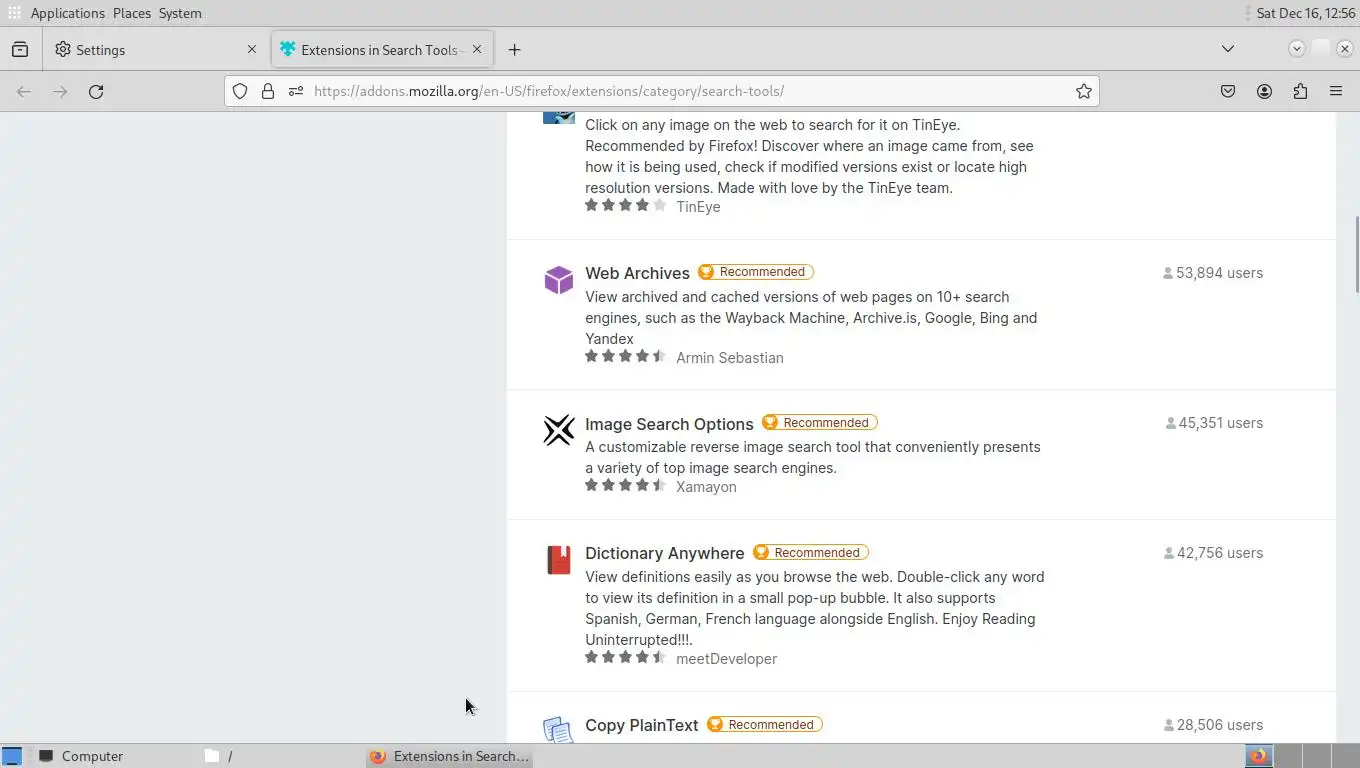Click Recommended badge next to Dictionary Anywhere
This screenshot has width=1360, height=768.
811,553
